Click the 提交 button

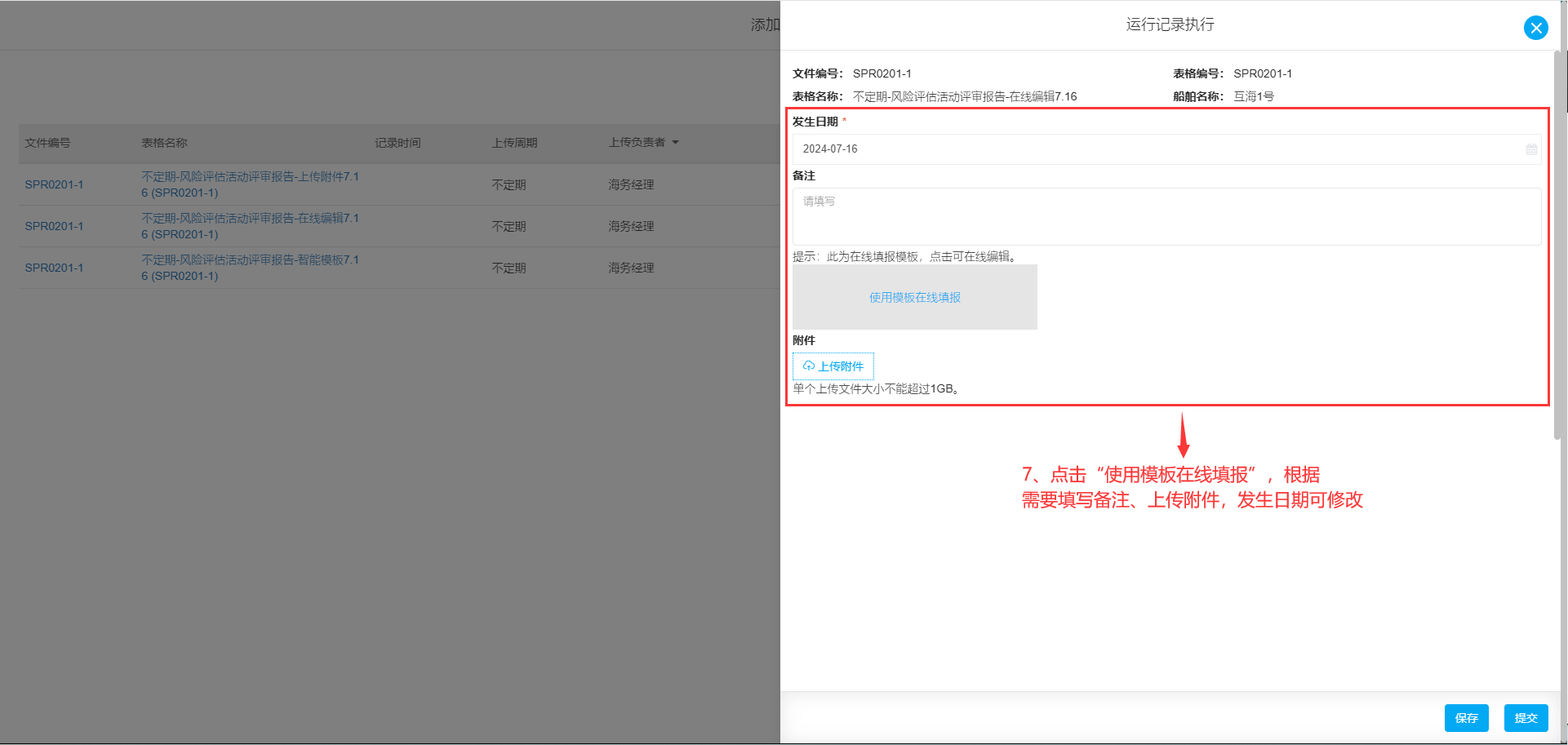point(1526,718)
